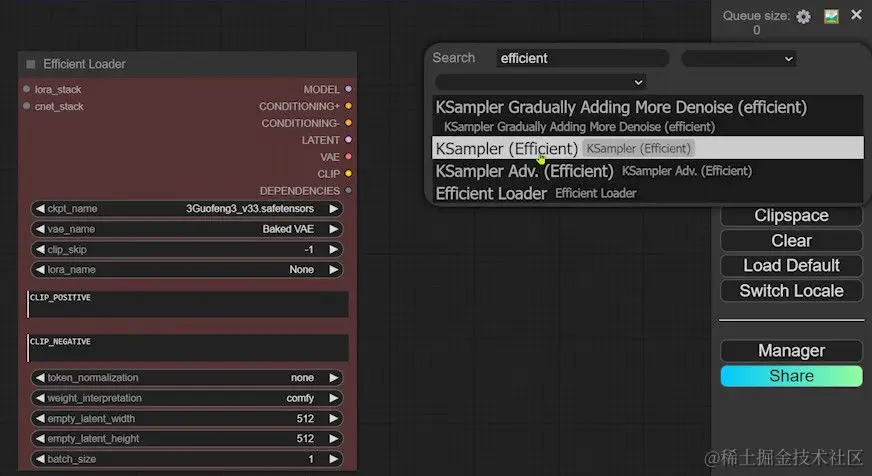
Task: Click the empty_latent_width value 512
Action: [x=305, y=419]
